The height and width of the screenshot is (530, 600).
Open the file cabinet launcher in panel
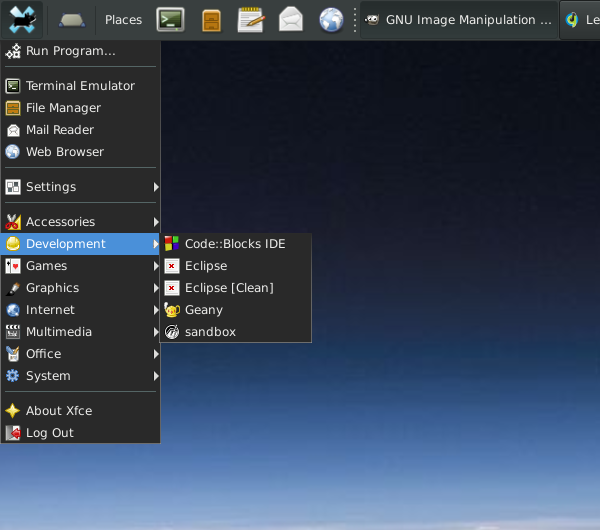tap(211, 20)
